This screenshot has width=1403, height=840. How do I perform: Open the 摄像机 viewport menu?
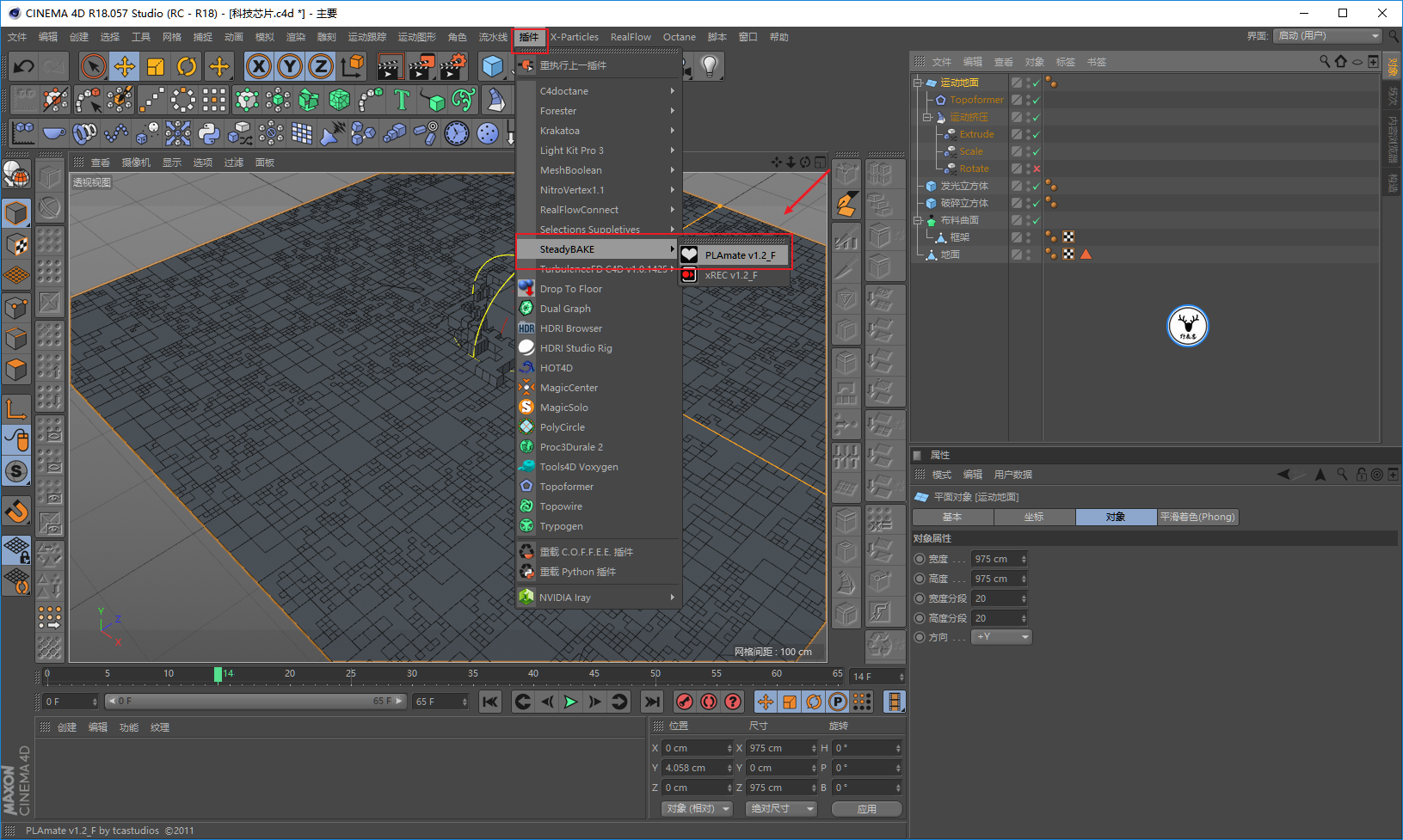point(136,162)
